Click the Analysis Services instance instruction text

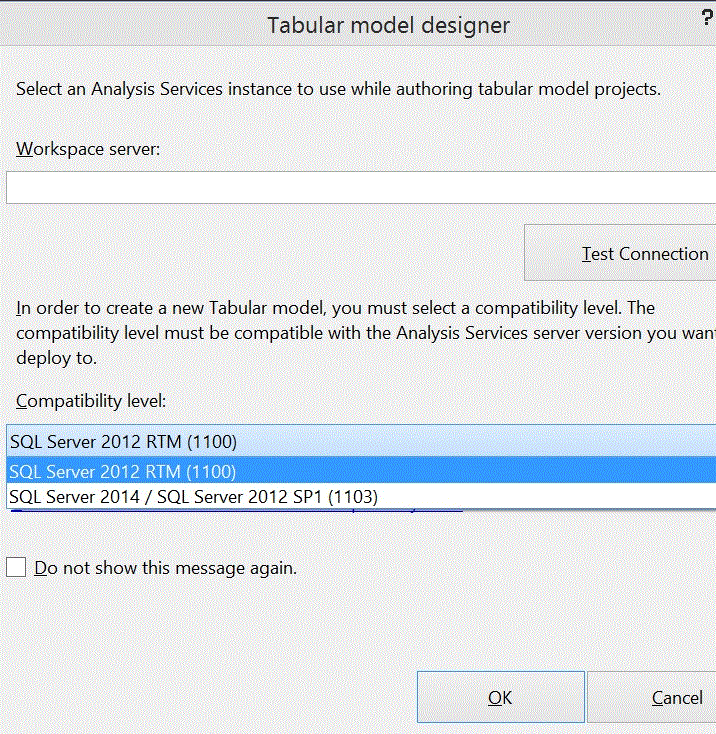(338, 89)
